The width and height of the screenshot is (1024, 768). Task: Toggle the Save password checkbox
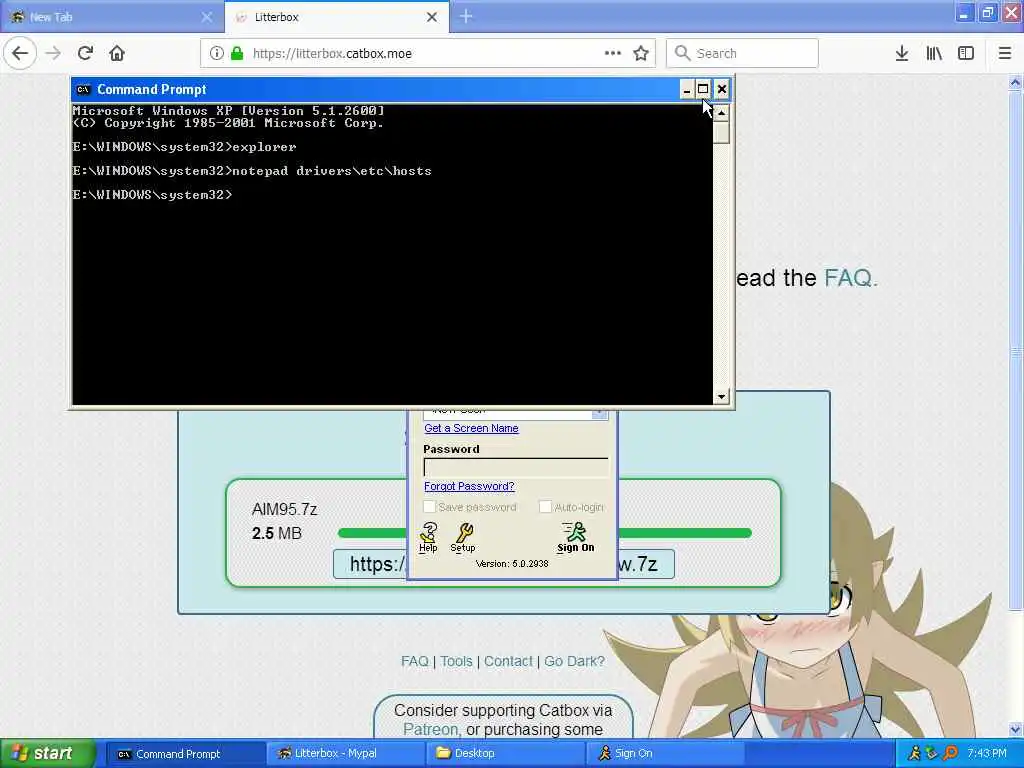[430, 507]
